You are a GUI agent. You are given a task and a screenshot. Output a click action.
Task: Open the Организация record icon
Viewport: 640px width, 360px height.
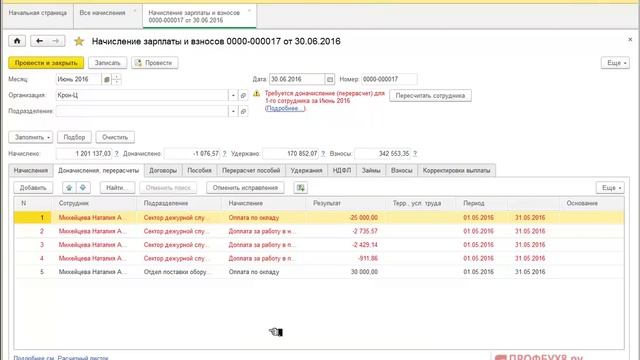click(243, 95)
